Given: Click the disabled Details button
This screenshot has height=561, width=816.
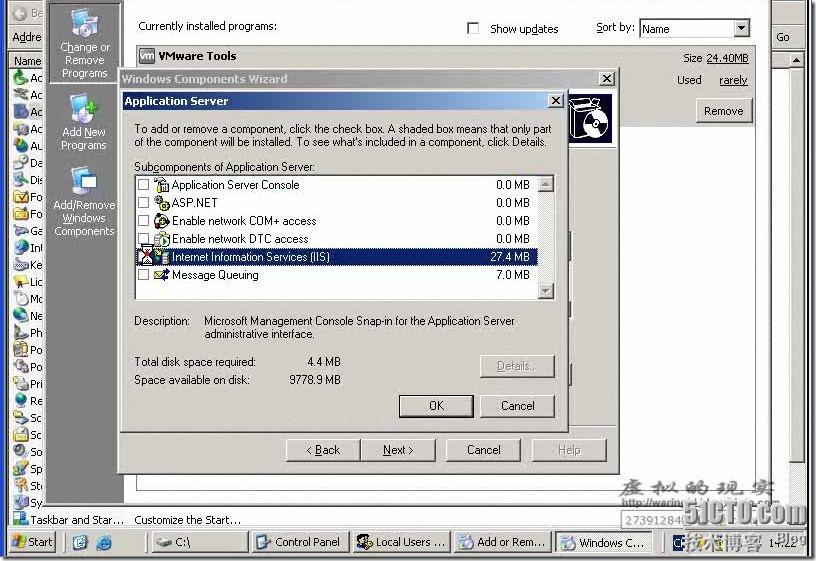Looking at the screenshot, I should 517,366.
